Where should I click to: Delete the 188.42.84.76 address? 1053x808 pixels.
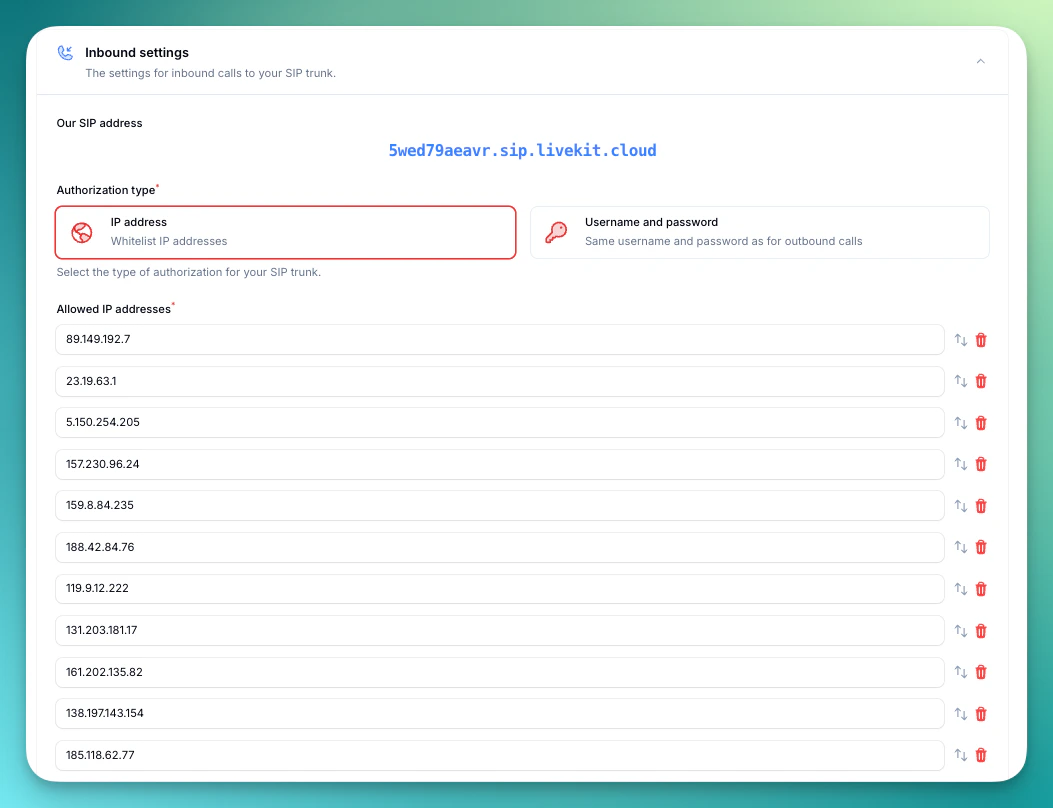click(x=981, y=547)
